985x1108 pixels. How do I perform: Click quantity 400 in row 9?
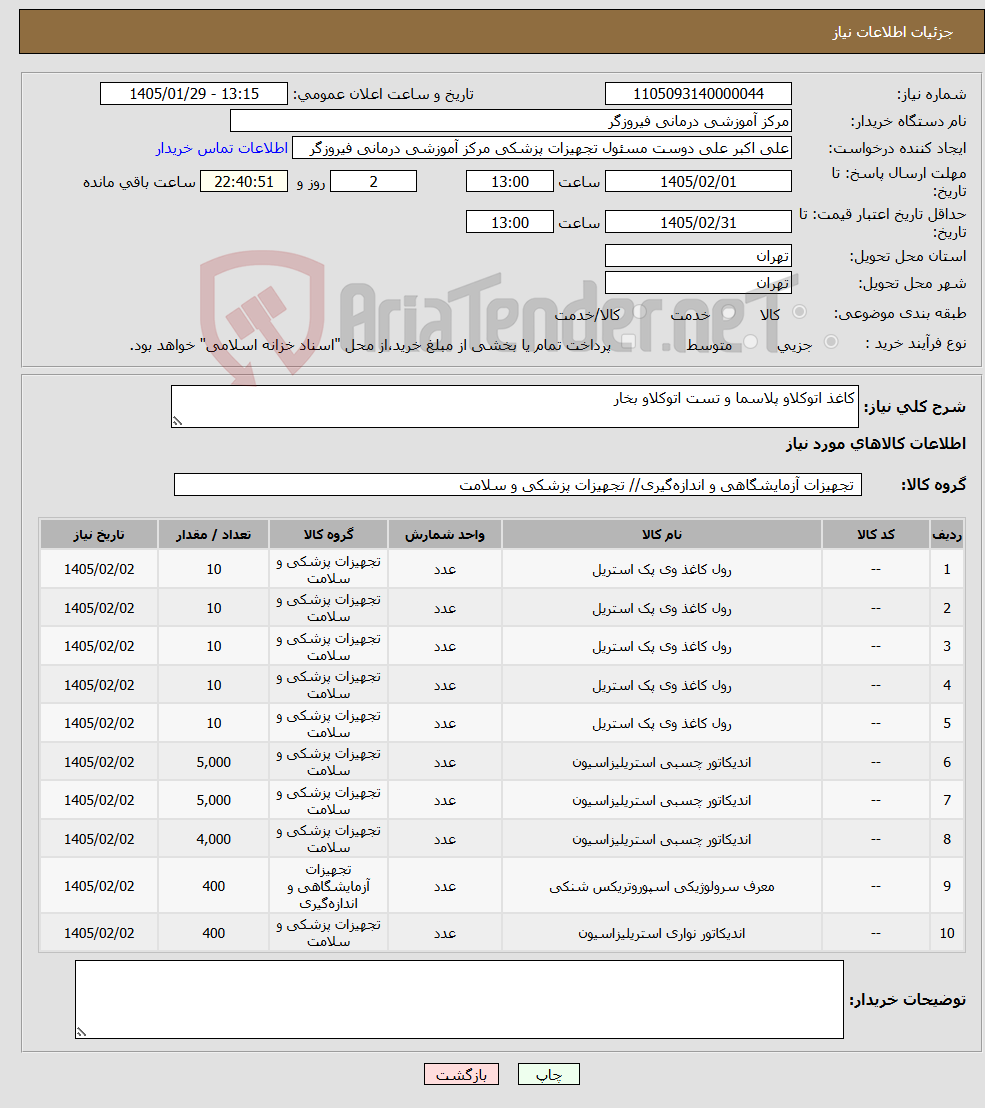(x=213, y=886)
